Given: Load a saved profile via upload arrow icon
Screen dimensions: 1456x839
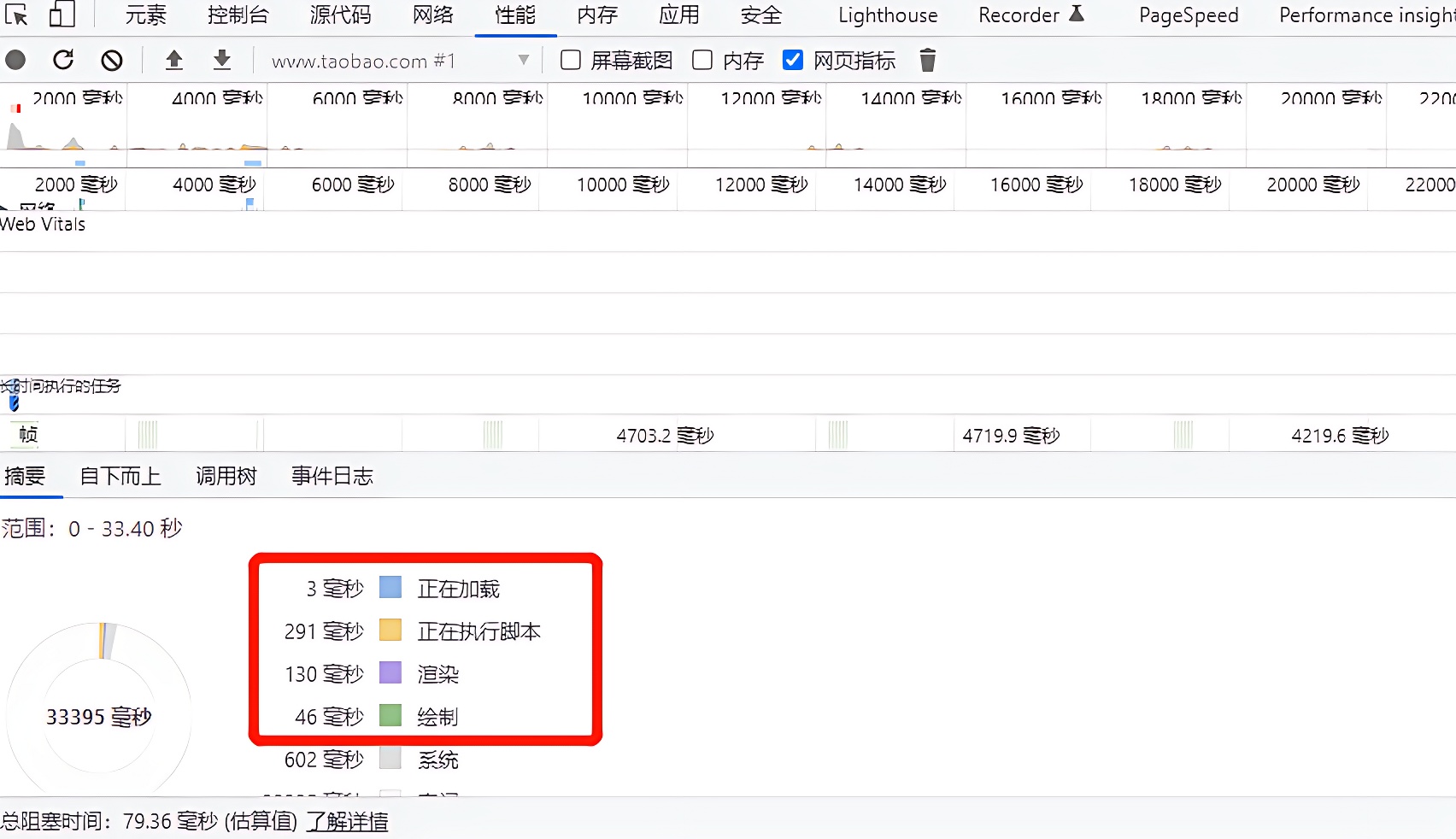Looking at the screenshot, I should click(174, 60).
